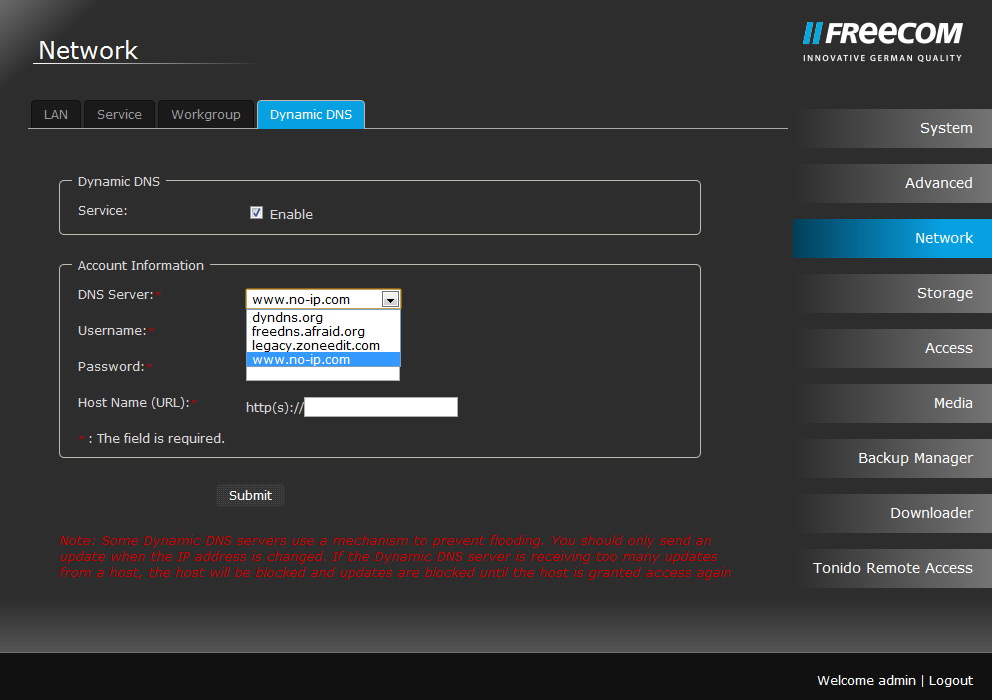Click the 'Password:' label
The height and width of the screenshot is (700, 992).
pos(111,367)
